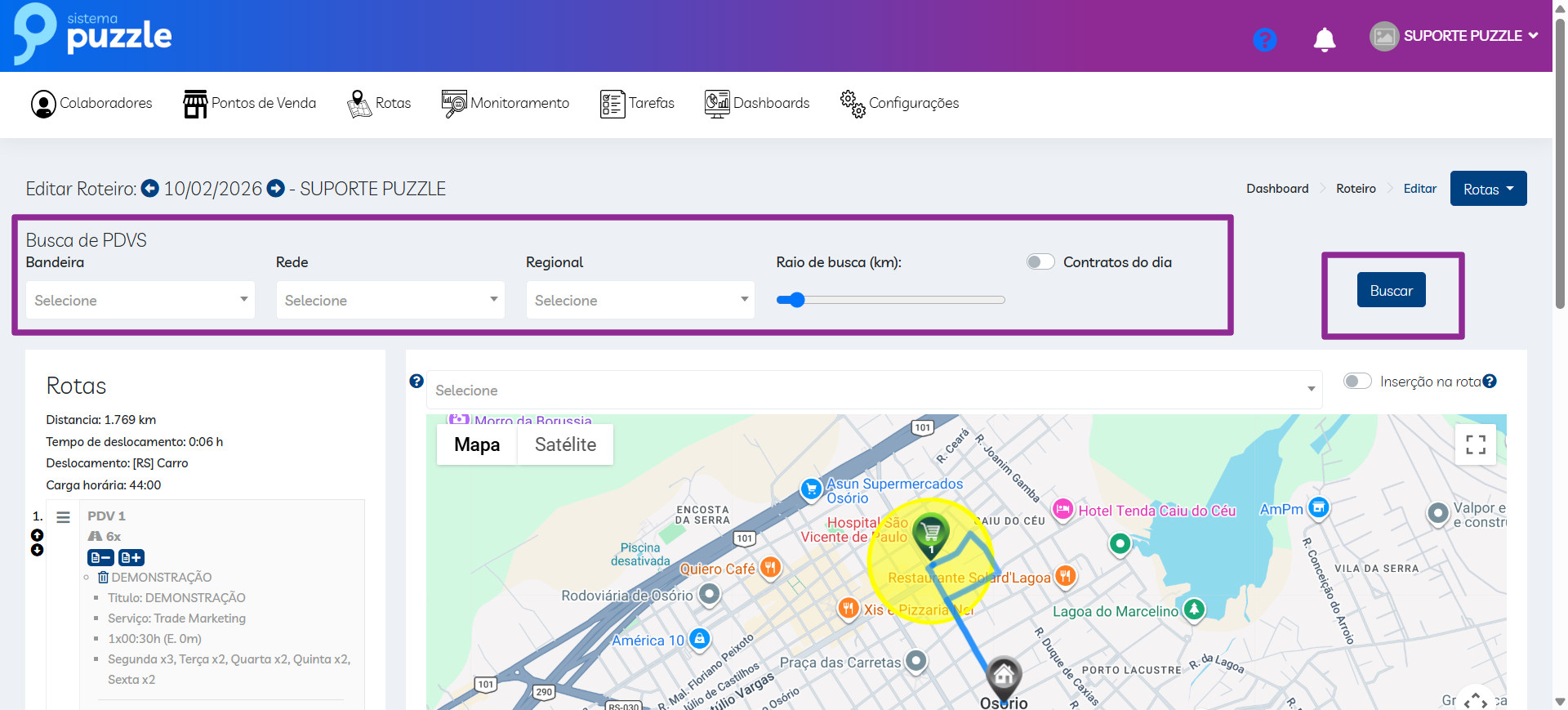Click the add contract document-plus button
The image size is (1568, 710).
[131, 557]
